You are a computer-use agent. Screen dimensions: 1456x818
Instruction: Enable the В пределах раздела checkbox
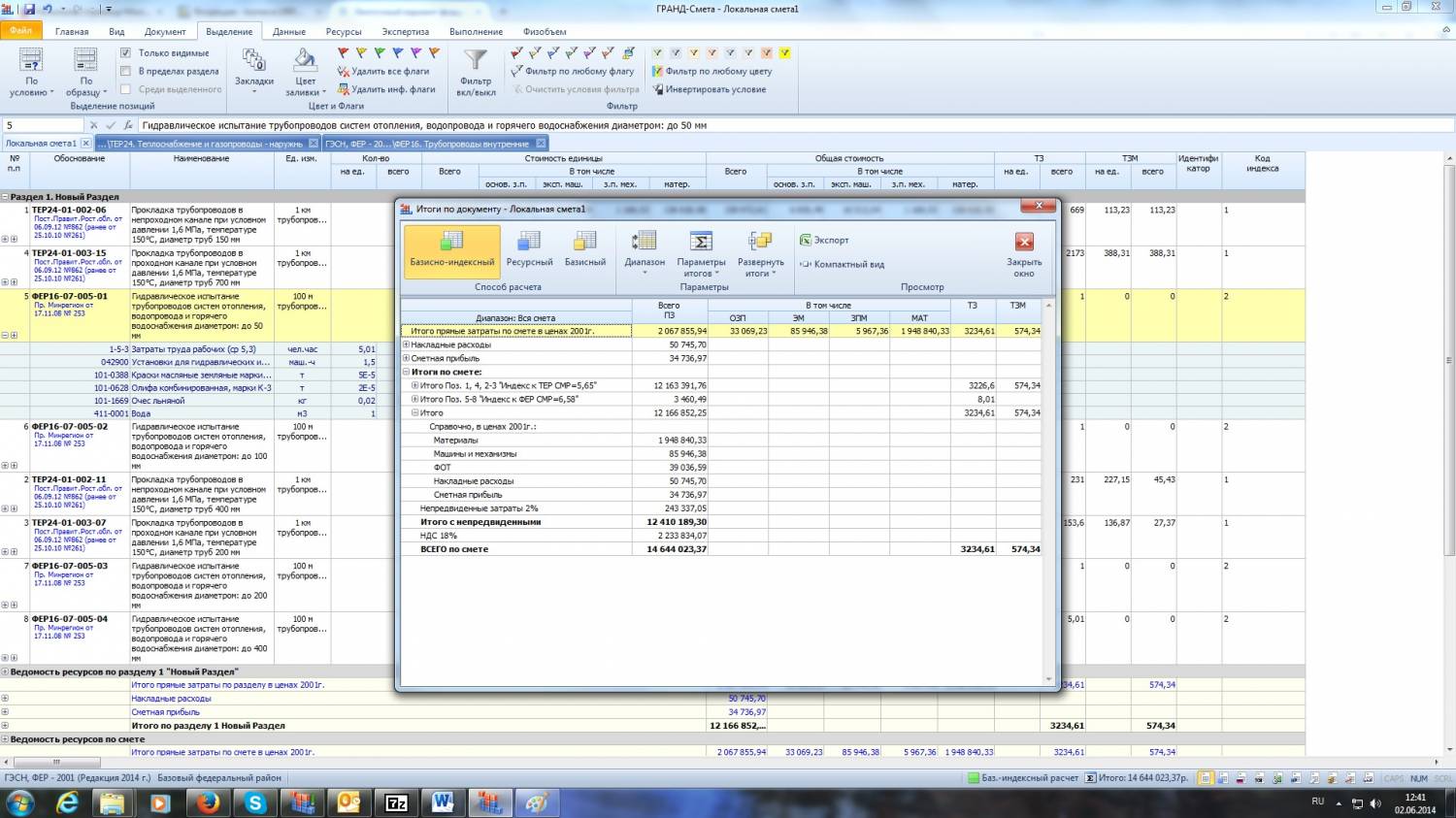point(125,71)
